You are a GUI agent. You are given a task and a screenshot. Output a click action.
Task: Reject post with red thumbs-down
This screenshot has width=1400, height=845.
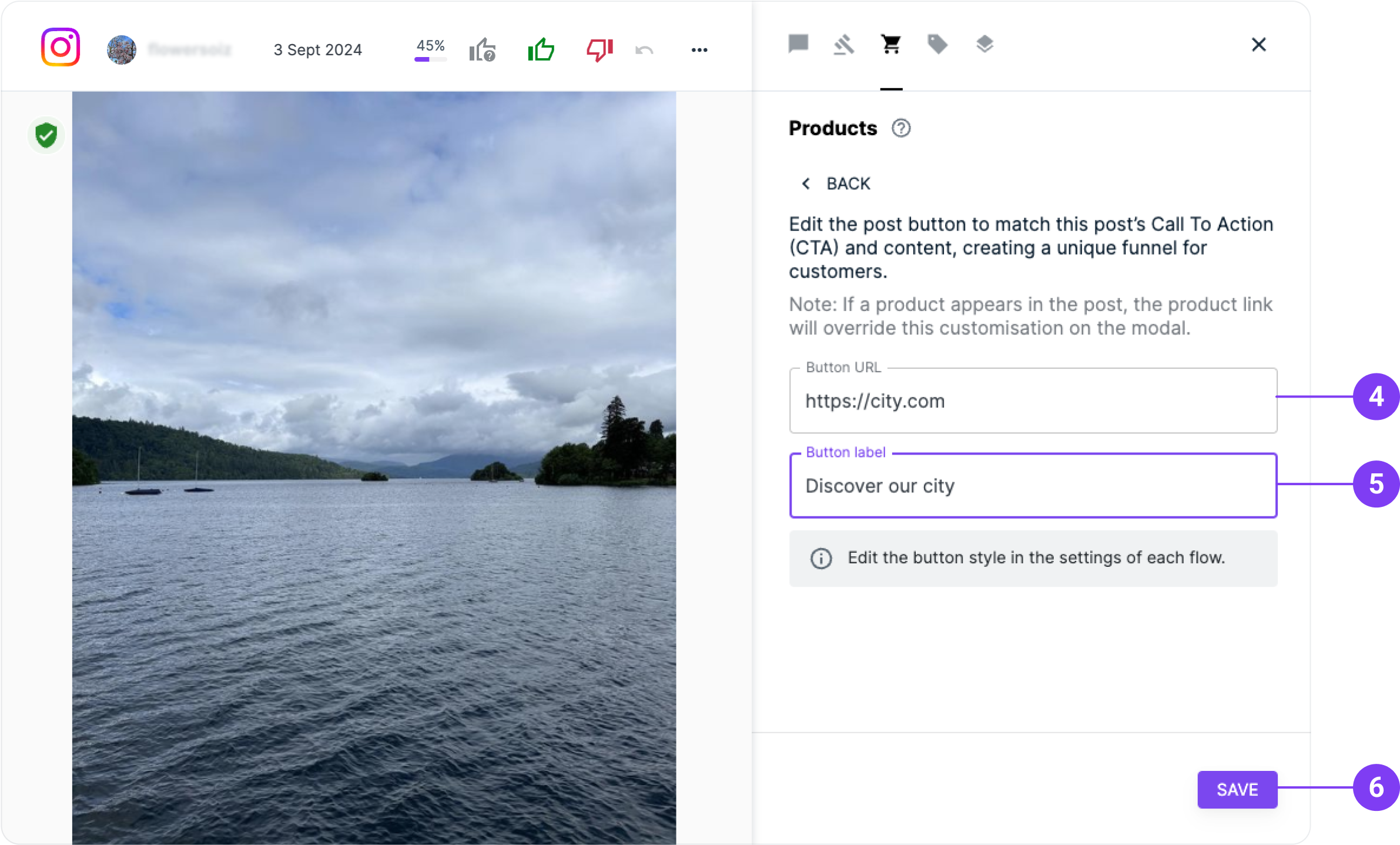pyautogui.click(x=599, y=50)
